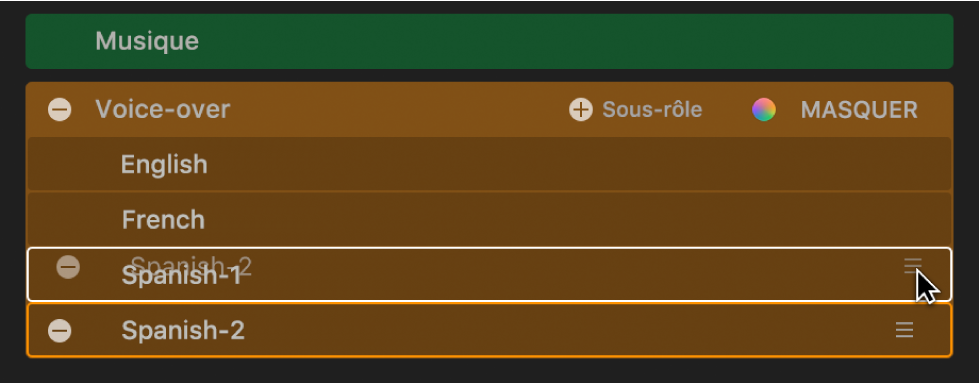979x383 pixels.
Task: Click the French text label
Action: 163,220
